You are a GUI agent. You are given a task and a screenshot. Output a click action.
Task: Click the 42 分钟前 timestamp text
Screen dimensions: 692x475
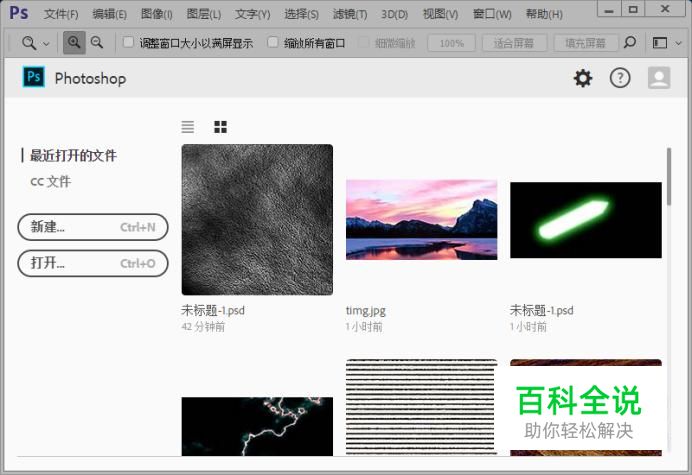coord(203,327)
